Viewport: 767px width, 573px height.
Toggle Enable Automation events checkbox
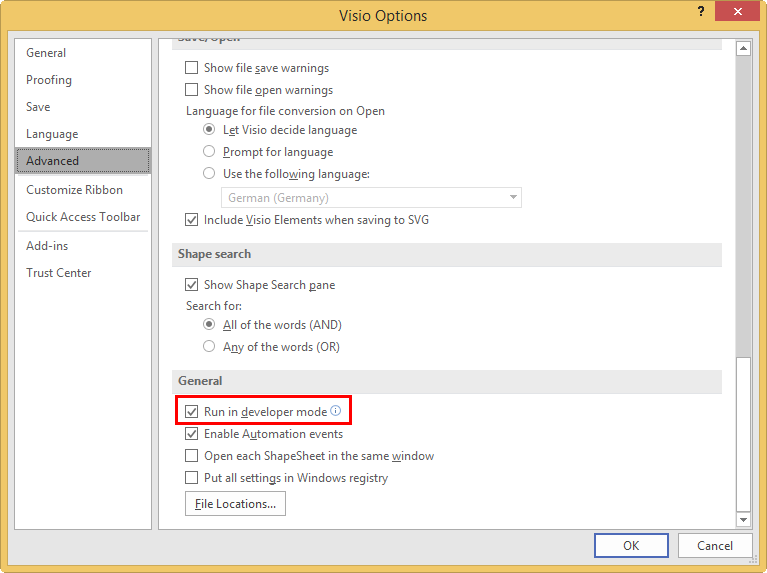point(191,434)
